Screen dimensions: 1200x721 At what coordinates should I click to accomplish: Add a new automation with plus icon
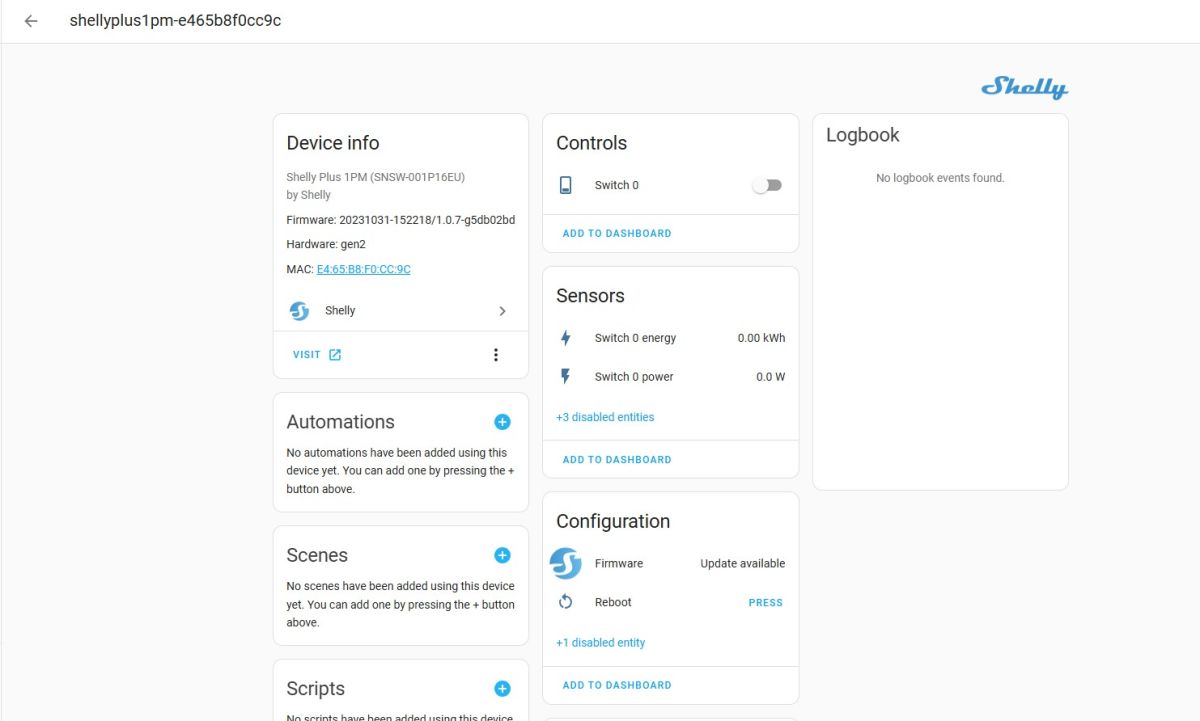502,422
